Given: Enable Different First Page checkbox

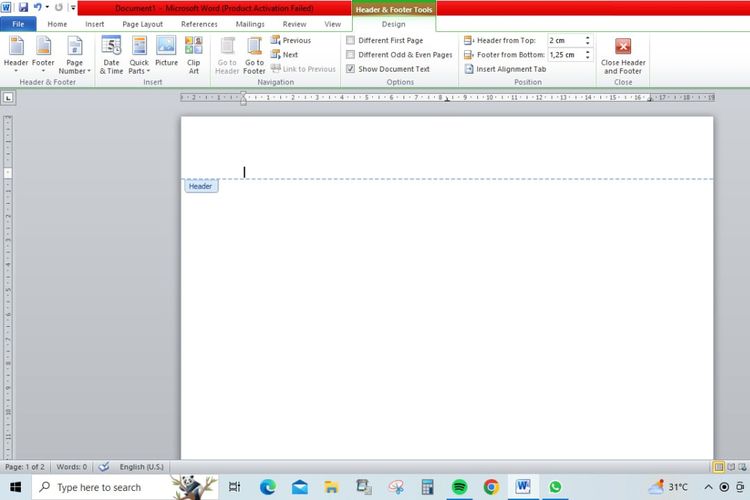Looking at the screenshot, I should pyautogui.click(x=350, y=40).
